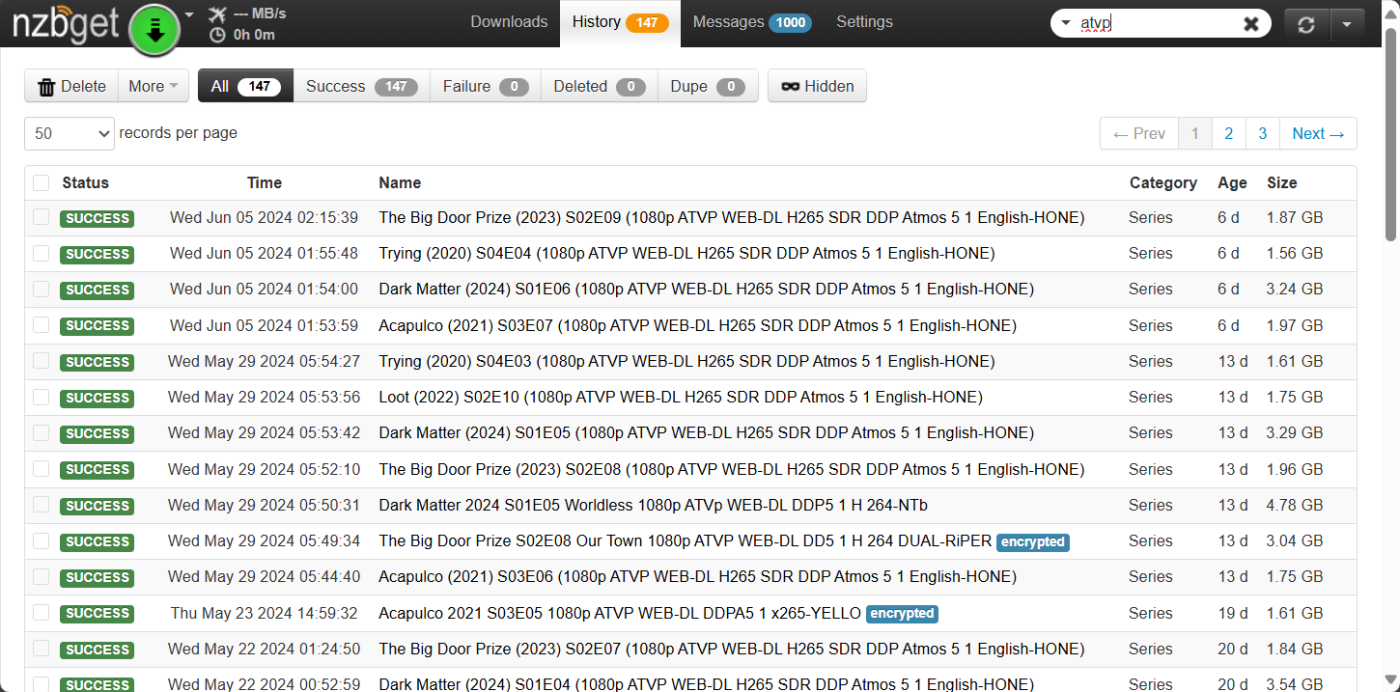Image resolution: width=1400 pixels, height=692 pixels.
Task: Click the Delete button with trash icon
Action: (71, 86)
